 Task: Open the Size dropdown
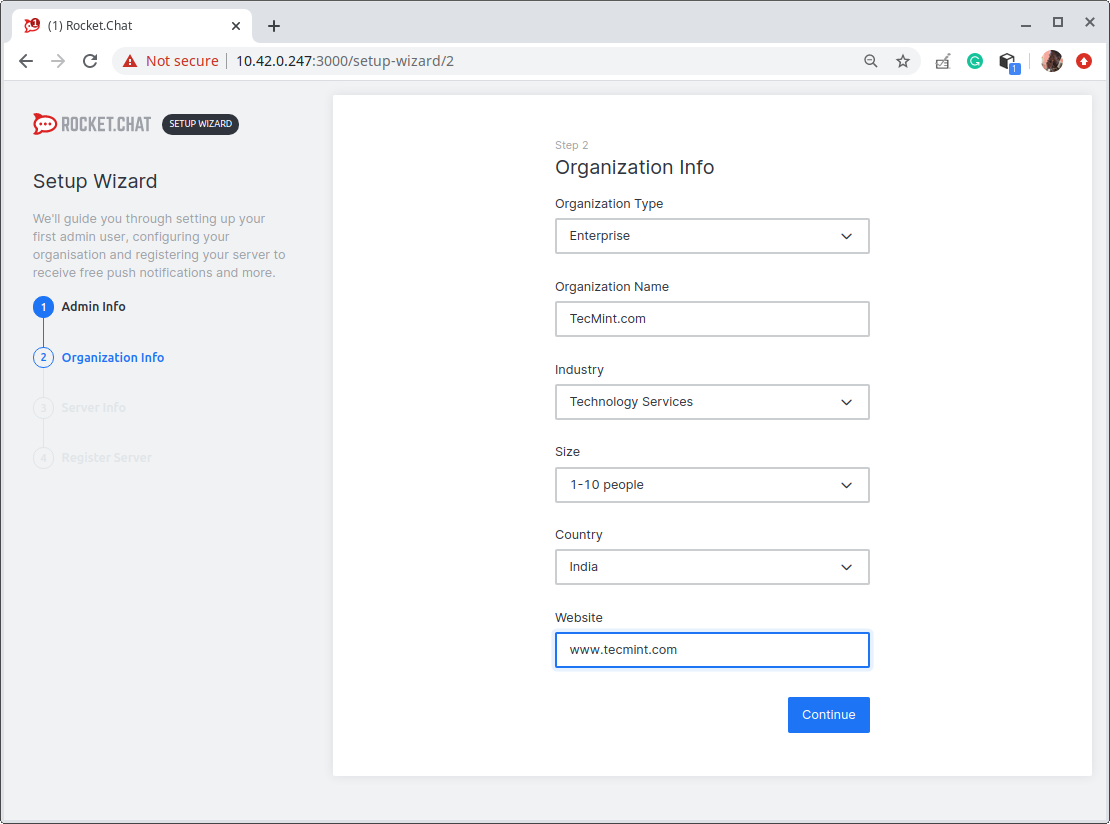pyautogui.click(x=712, y=485)
